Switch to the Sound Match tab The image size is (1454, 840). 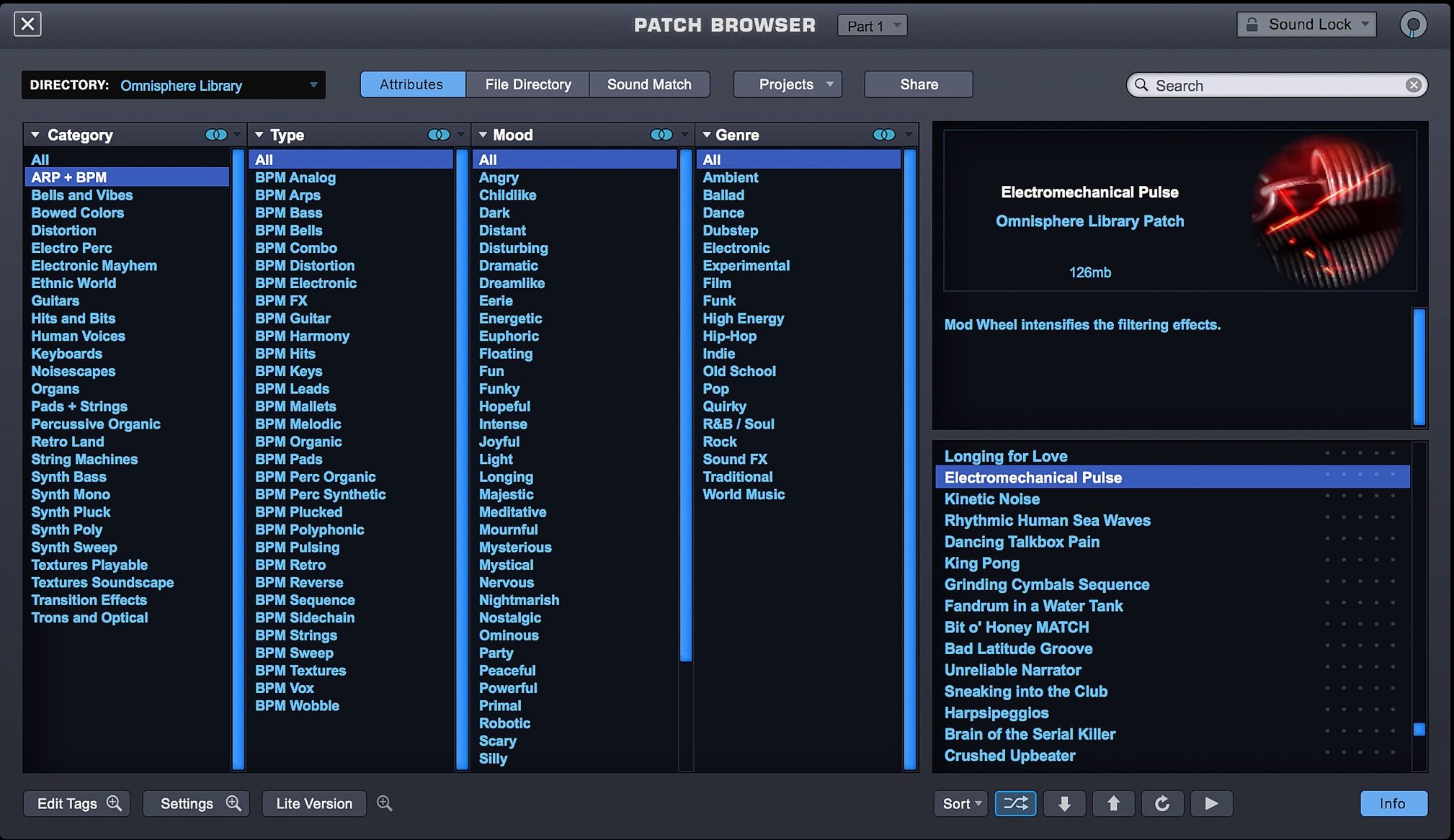(649, 83)
